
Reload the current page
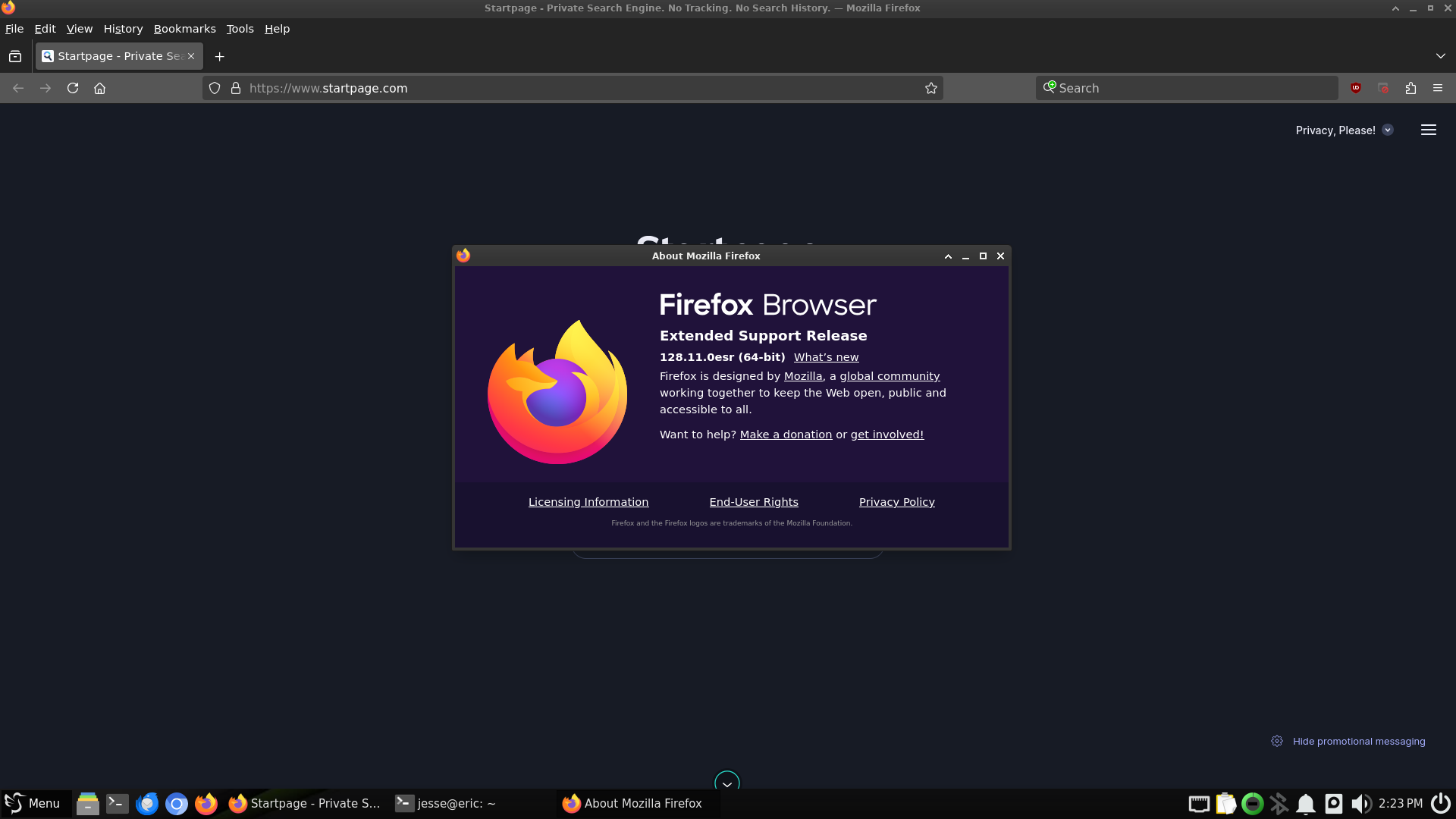click(73, 88)
